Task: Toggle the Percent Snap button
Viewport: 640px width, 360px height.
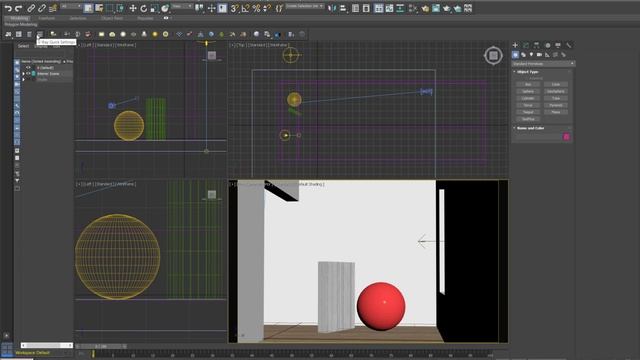Action: 256,8
